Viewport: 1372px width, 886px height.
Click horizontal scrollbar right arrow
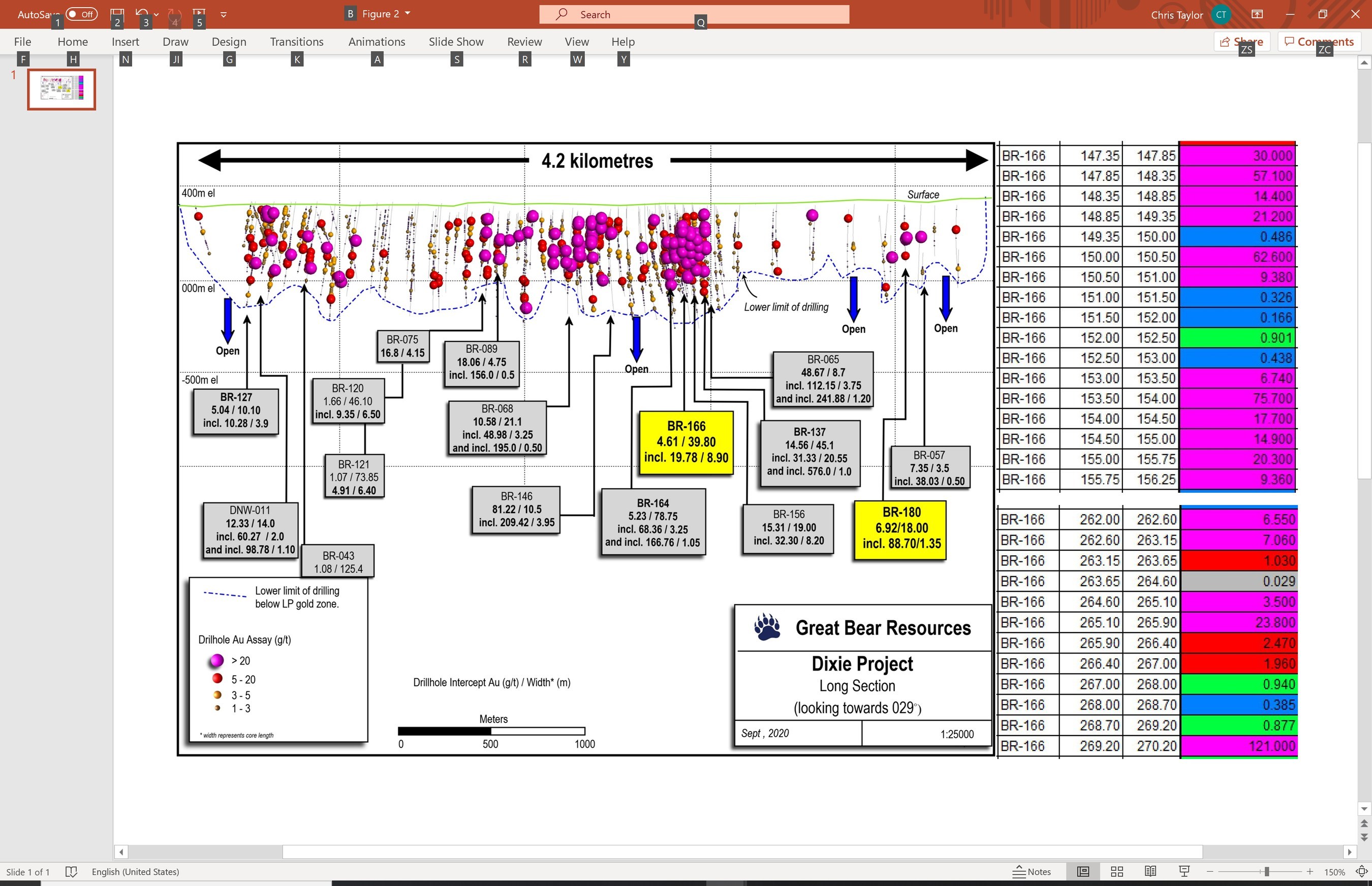(1350, 851)
